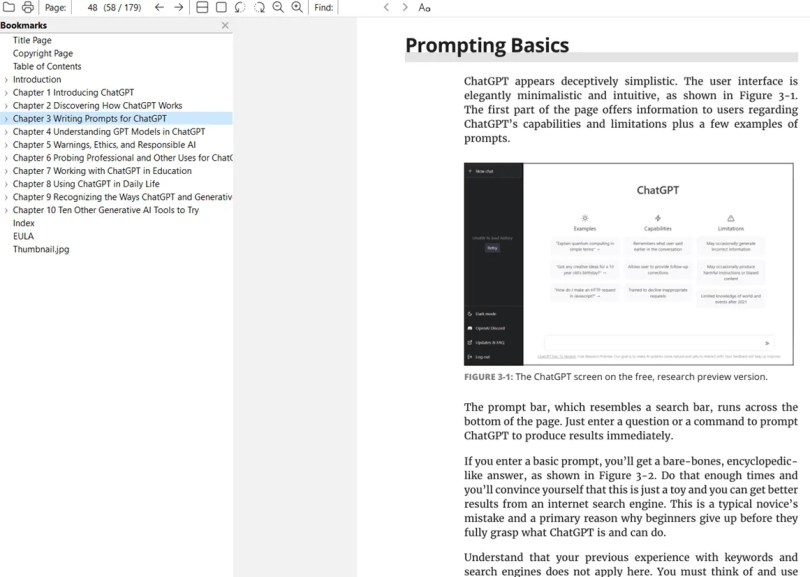Jump to Table of Contents bookmark
810x577 pixels.
click(47, 66)
